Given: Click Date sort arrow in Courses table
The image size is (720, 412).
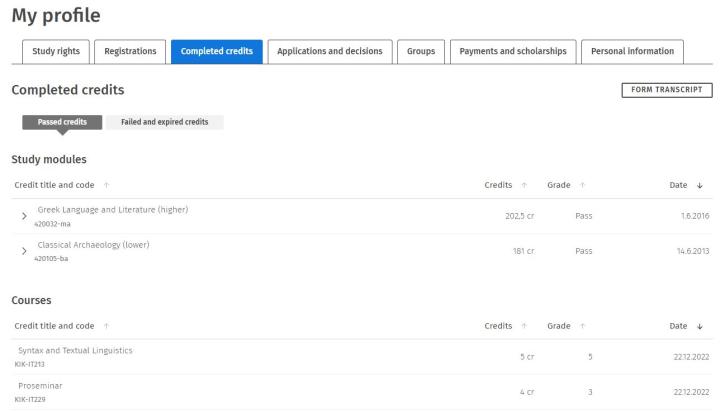Looking at the screenshot, I should 699,325.
